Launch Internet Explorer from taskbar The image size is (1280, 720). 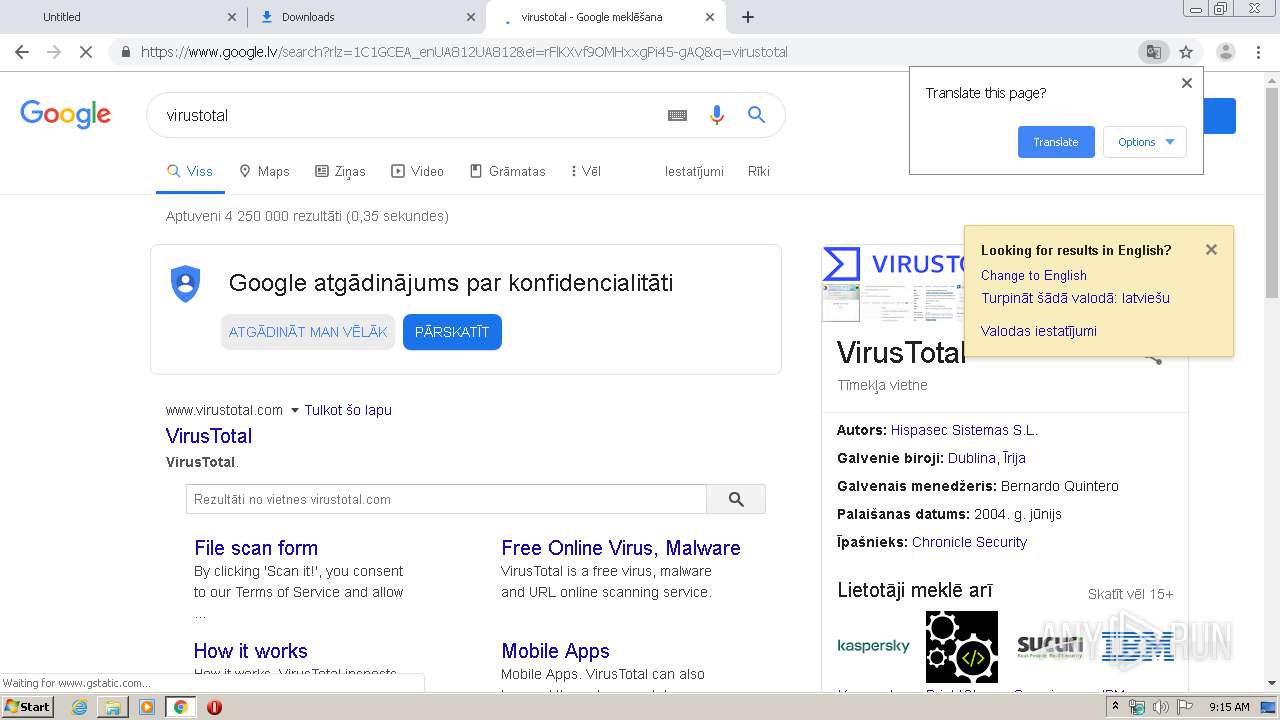pos(79,707)
